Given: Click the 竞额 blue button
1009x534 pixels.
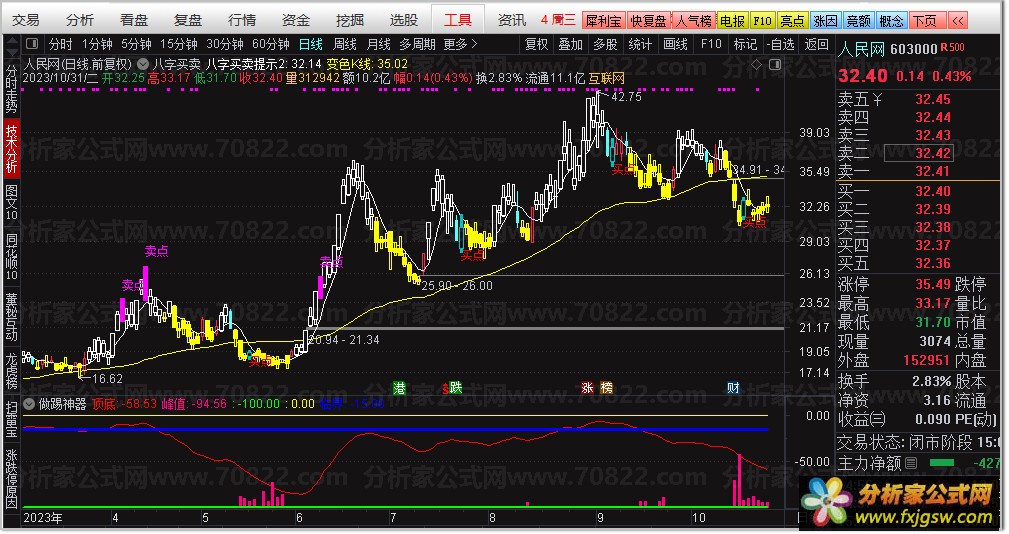Looking at the screenshot, I should [858, 21].
